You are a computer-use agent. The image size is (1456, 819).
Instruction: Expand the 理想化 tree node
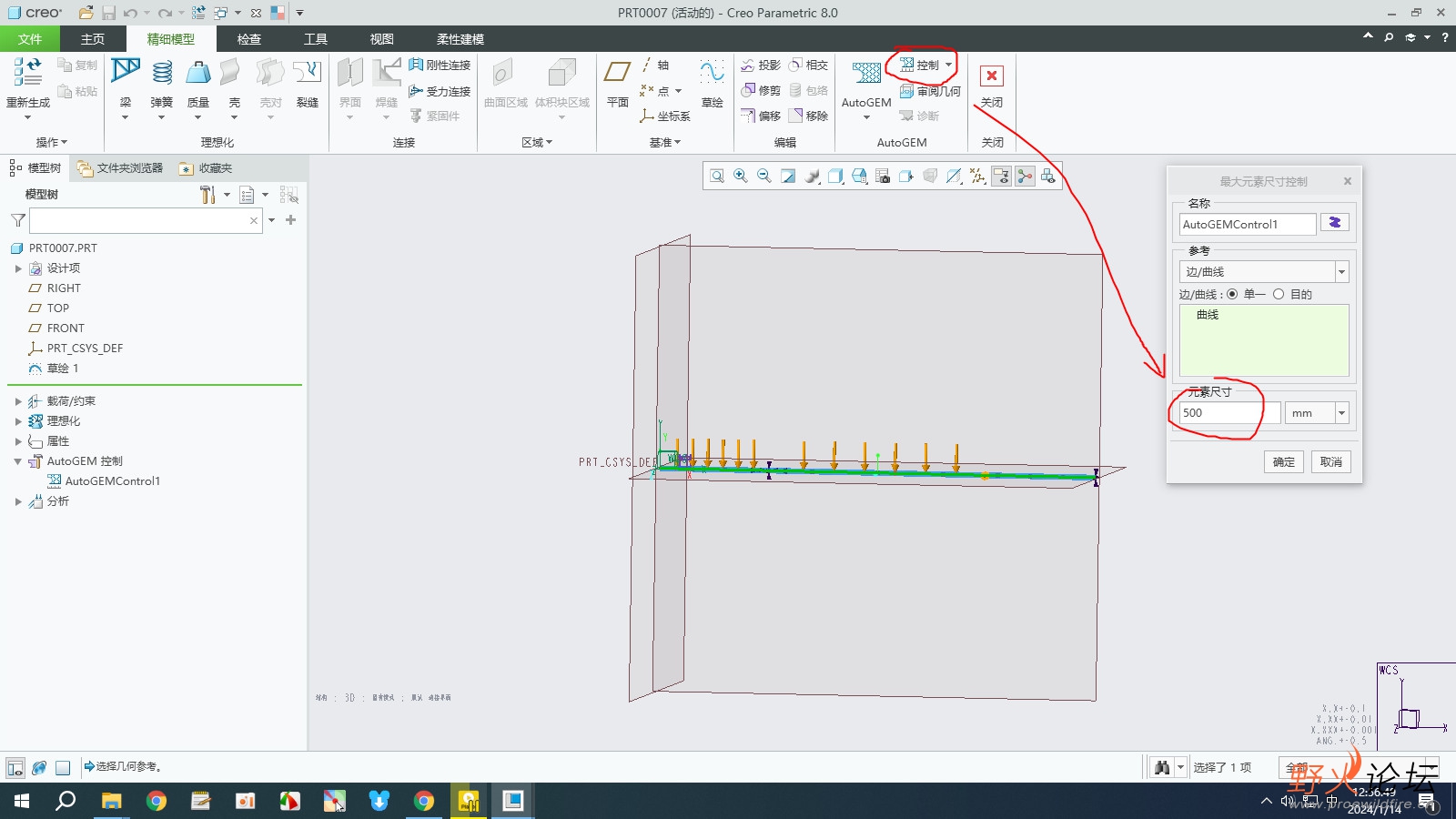18,421
